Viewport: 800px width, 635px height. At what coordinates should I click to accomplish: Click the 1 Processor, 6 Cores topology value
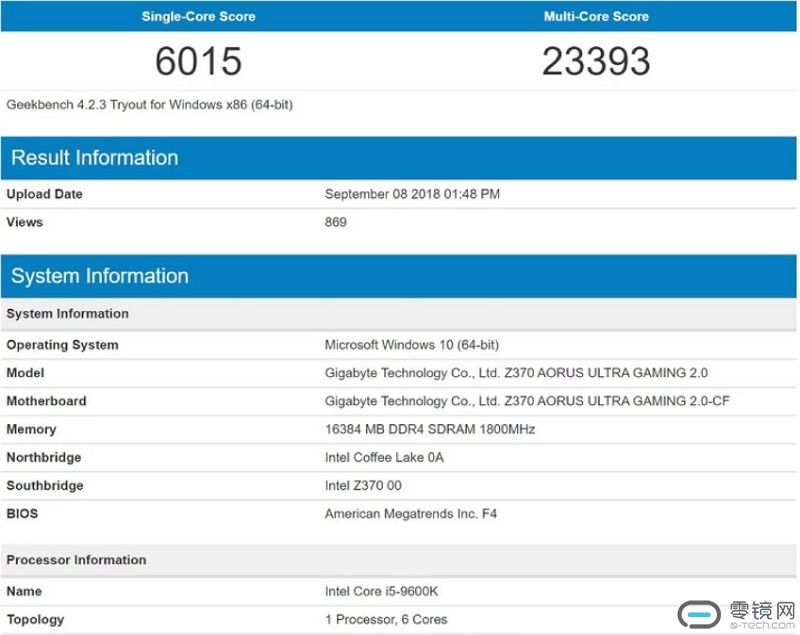386,619
